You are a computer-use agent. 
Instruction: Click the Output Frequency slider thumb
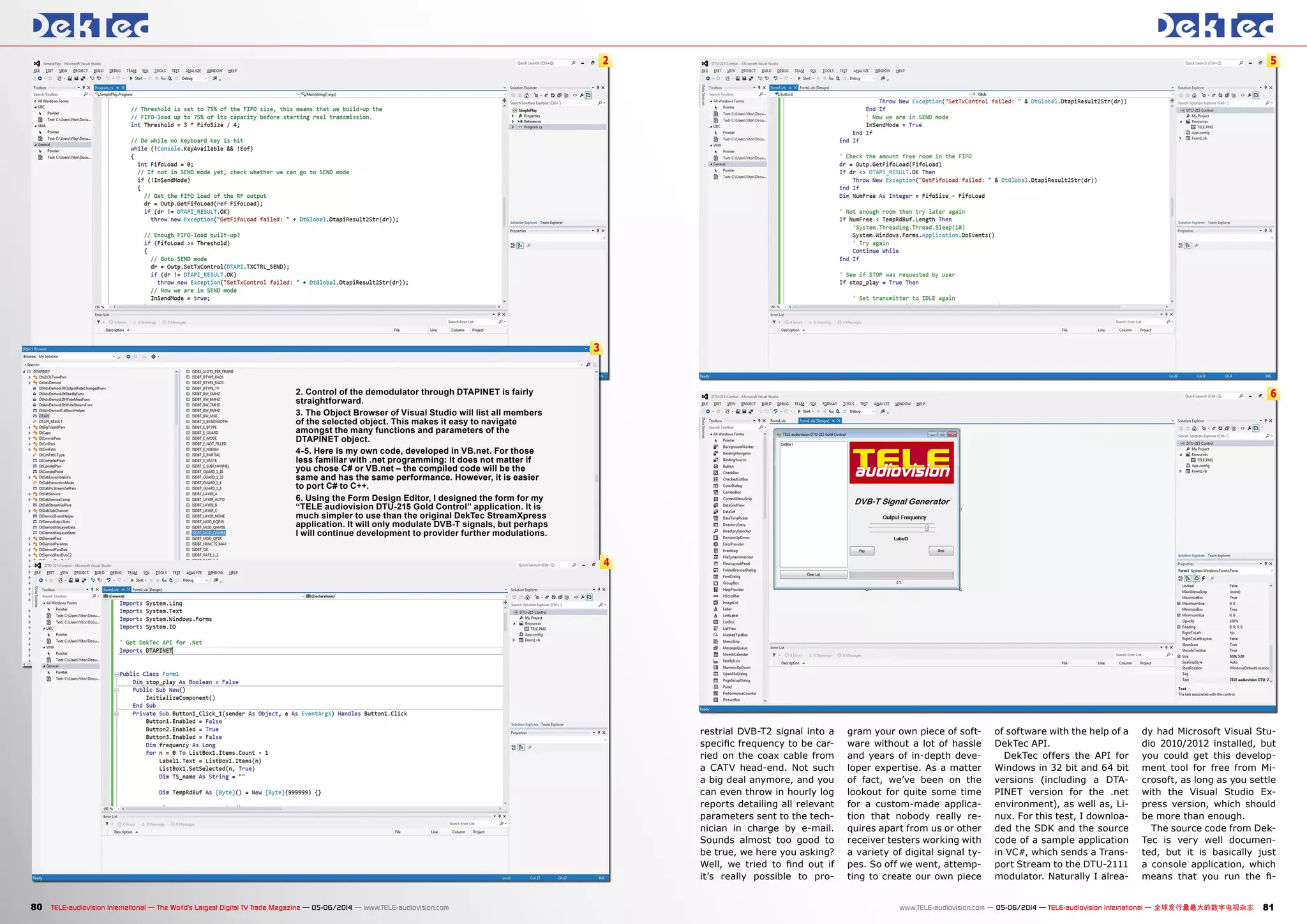[x=927, y=528]
